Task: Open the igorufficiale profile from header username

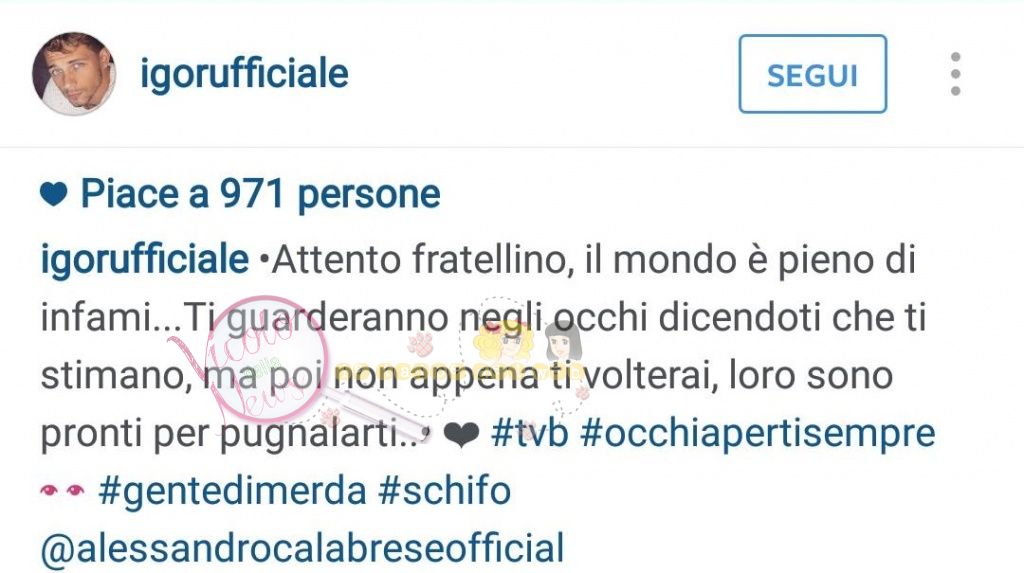Action: pyautogui.click(x=244, y=74)
